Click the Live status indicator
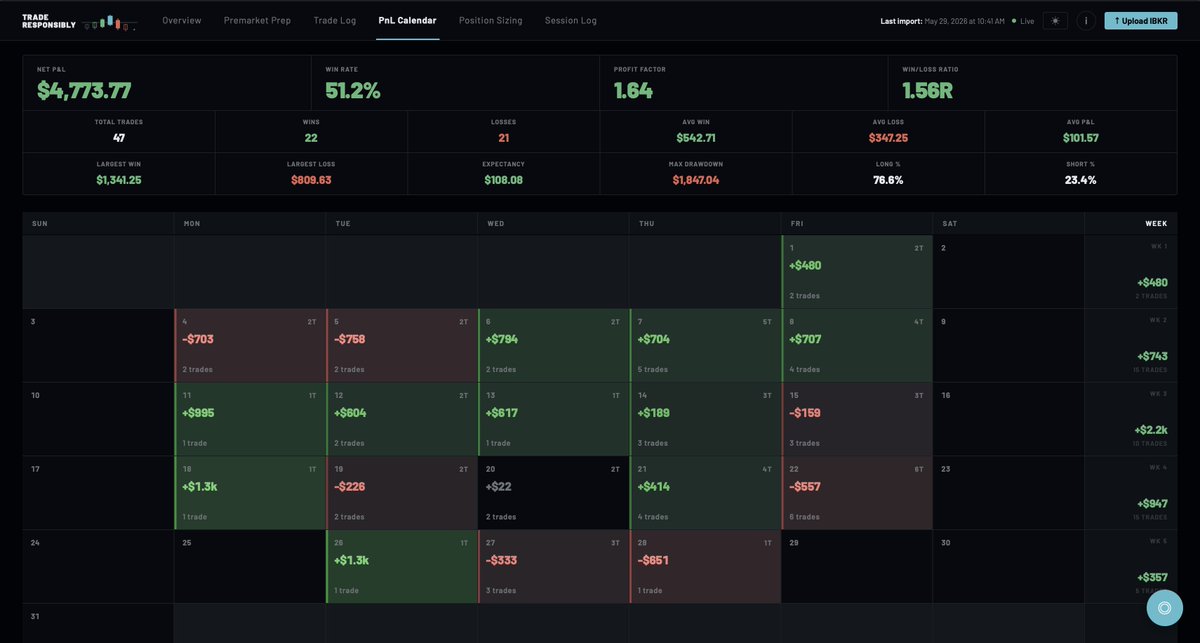This screenshot has width=1200, height=643. pyautogui.click(x=1022, y=21)
